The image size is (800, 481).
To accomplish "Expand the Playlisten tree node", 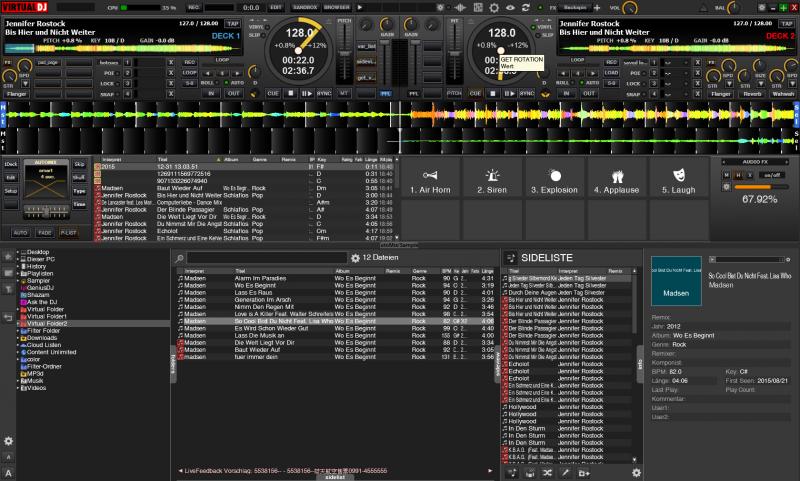I will [18, 273].
